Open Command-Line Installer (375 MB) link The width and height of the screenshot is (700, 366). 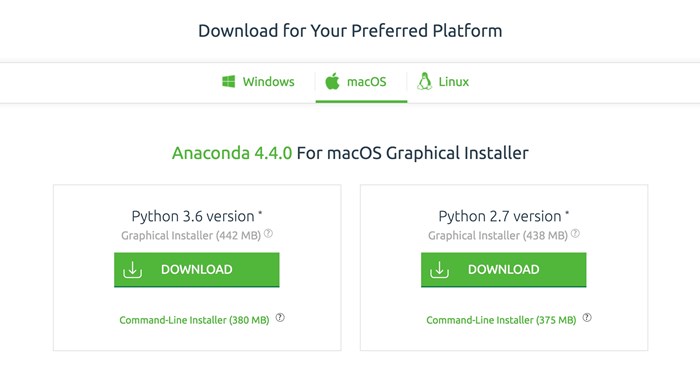click(x=501, y=320)
